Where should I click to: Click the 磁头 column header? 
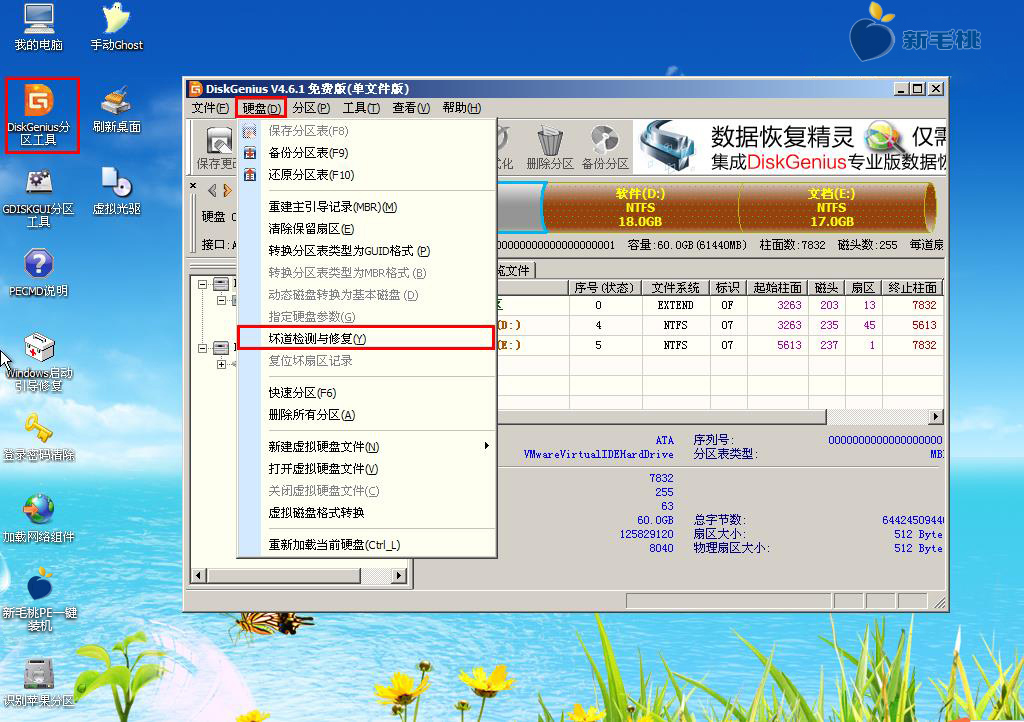pos(826,287)
